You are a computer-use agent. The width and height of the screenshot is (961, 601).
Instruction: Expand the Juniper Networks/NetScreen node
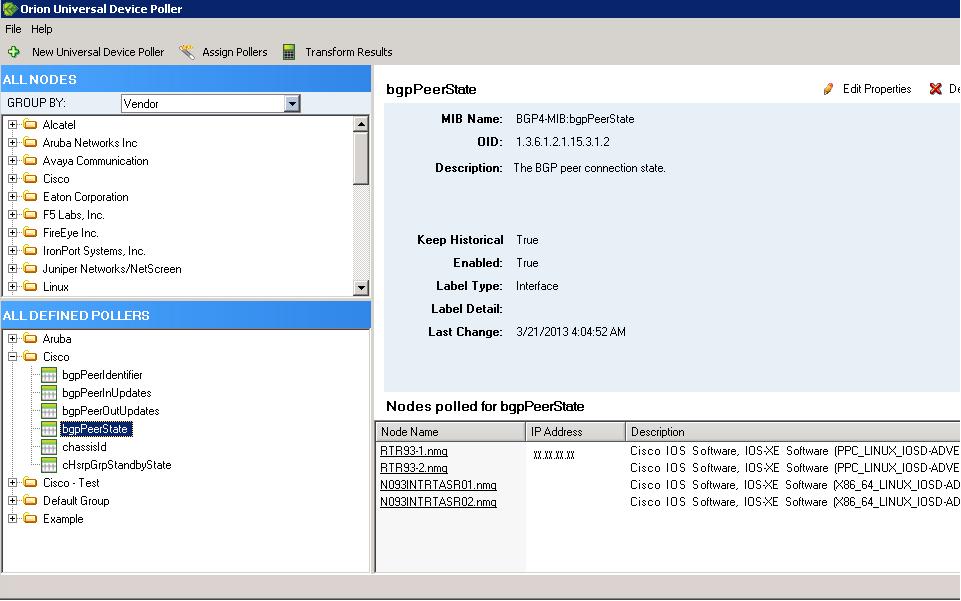pyautogui.click(x=12, y=268)
